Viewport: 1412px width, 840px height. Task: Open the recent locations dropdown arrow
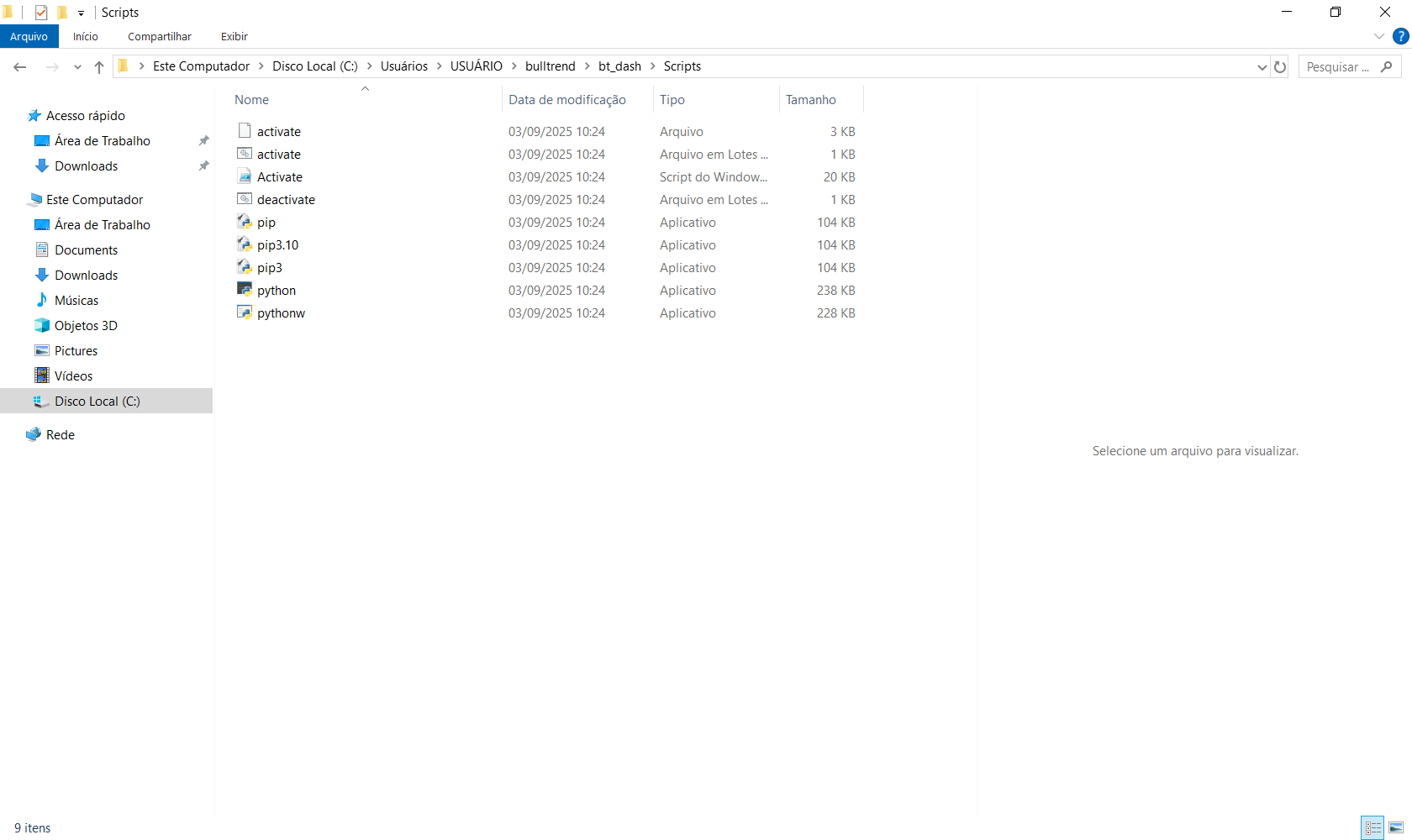[77, 67]
